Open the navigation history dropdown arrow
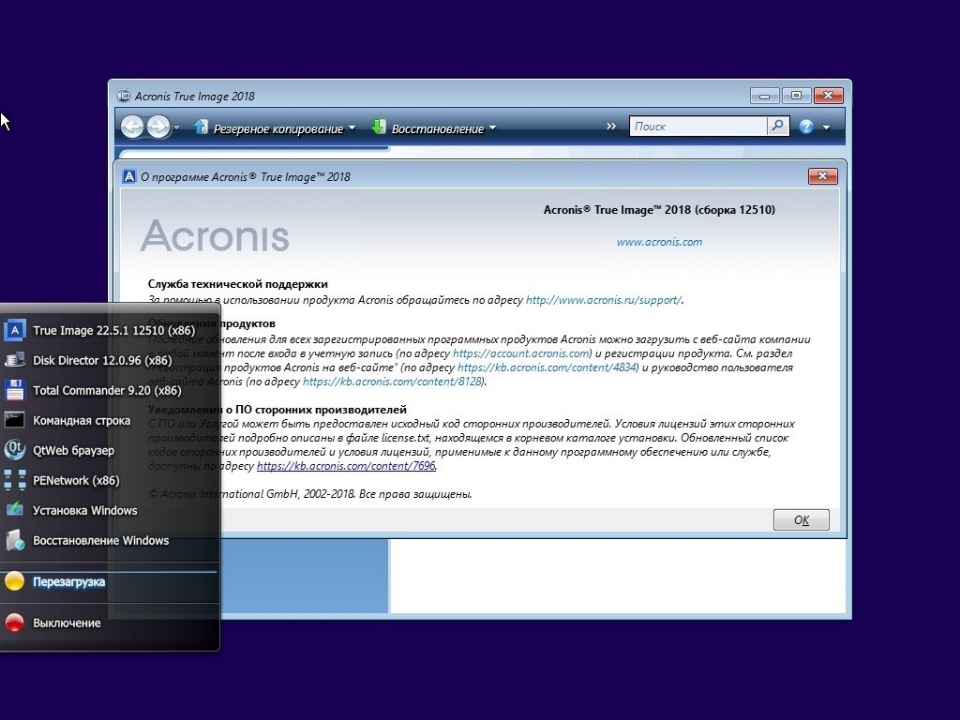Image resolution: width=960 pixels, height=720 pixels. pos(177,127)
